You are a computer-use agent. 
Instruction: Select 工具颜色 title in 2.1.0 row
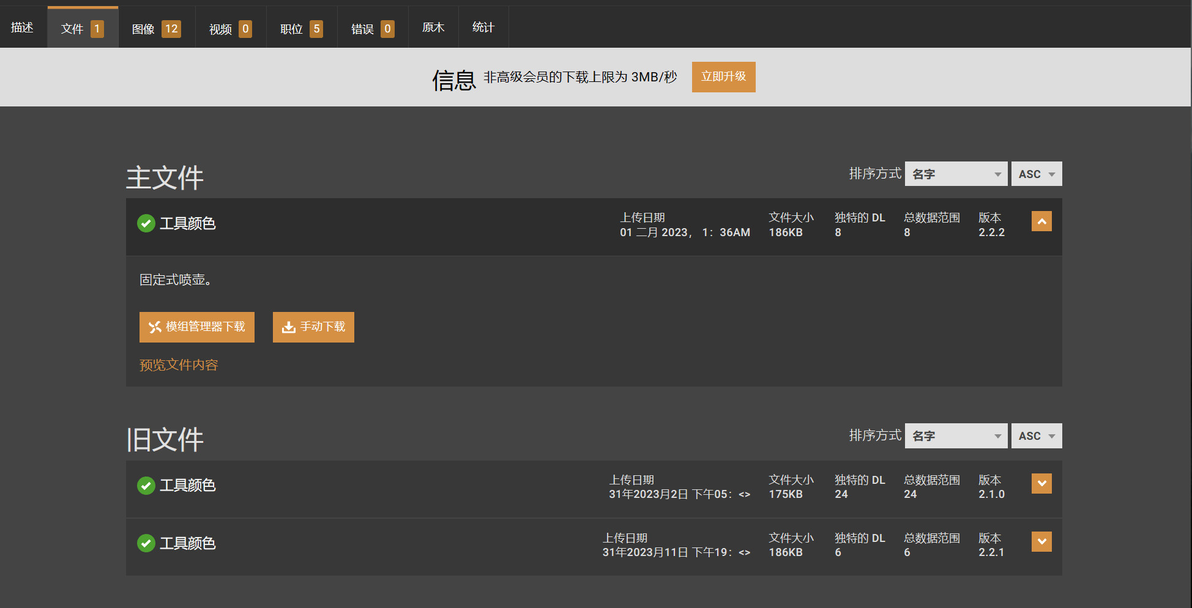pos(188,485)
